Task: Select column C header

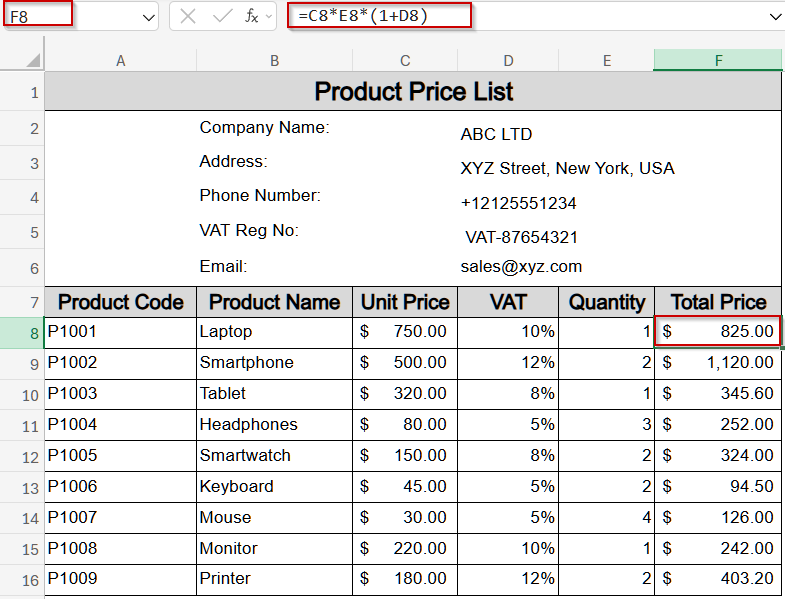Action: [404, 60]
